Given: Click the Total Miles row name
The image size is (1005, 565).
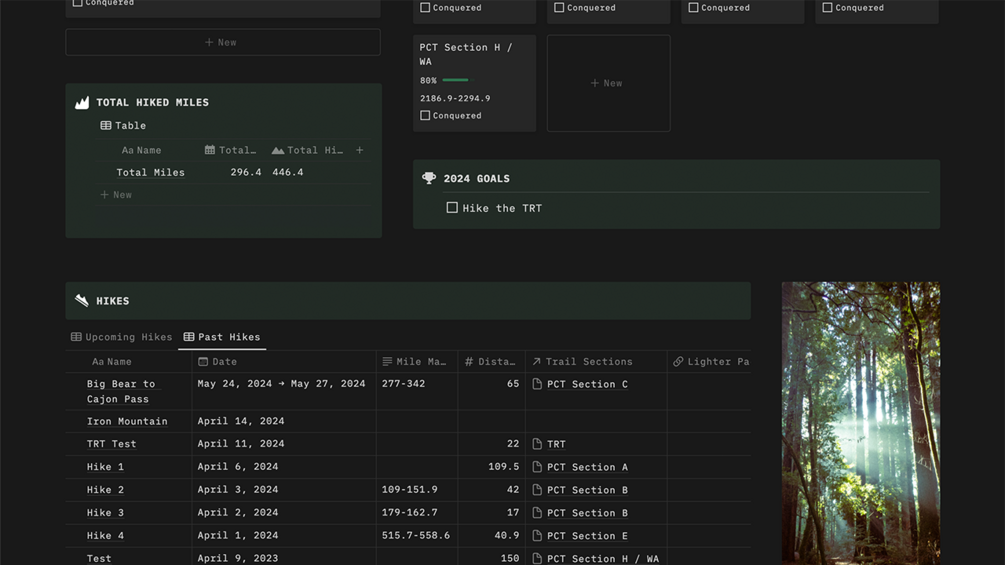Looking at the screenshot, I should (x=151, y=172).
